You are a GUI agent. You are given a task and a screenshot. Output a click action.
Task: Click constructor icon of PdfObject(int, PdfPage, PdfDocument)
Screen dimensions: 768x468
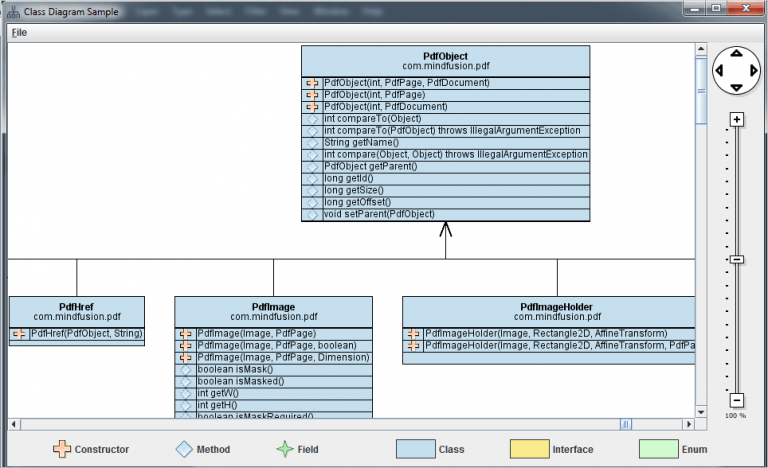[312, 83]
